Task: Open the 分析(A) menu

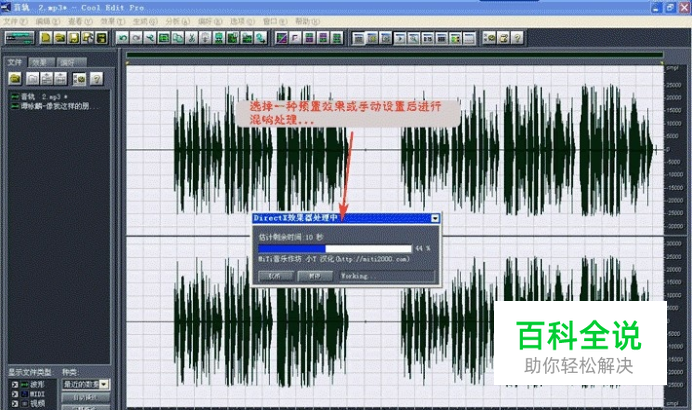Action: (177, 21)
